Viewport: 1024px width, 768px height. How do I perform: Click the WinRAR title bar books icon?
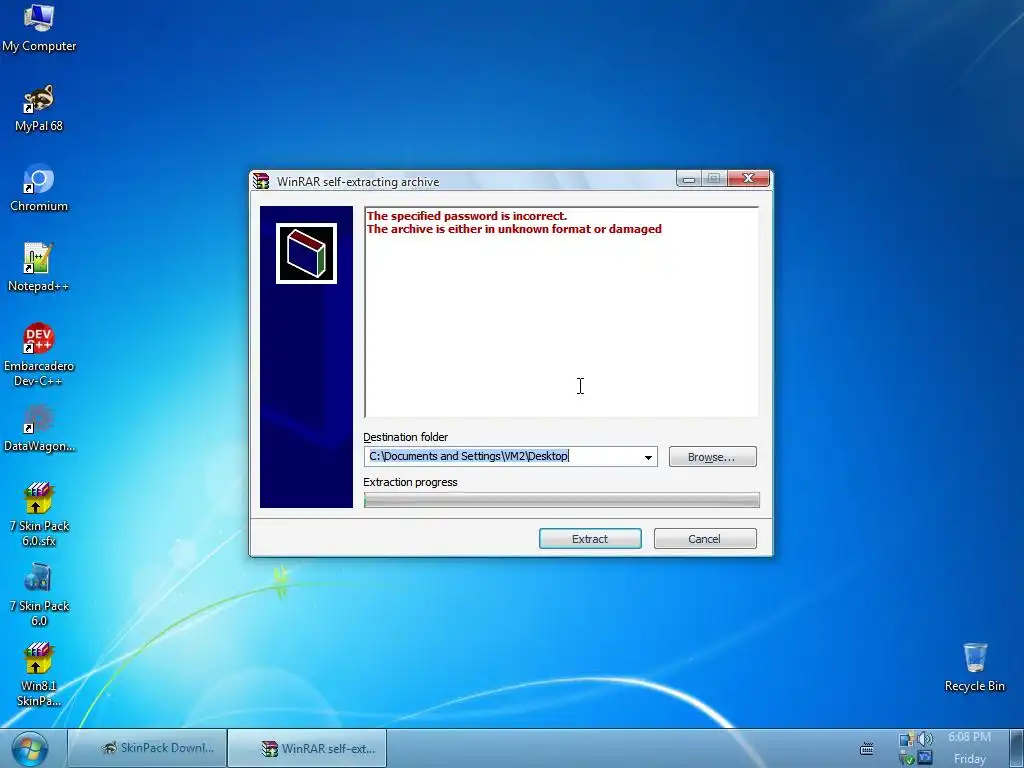pos(261,181)
